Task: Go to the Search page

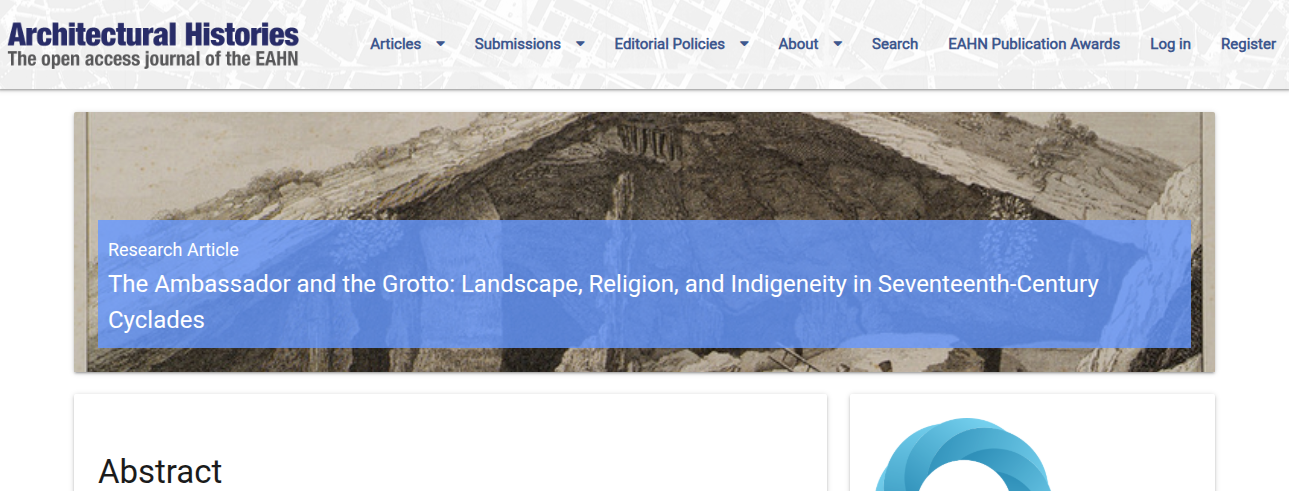Action: pos(894,44)
